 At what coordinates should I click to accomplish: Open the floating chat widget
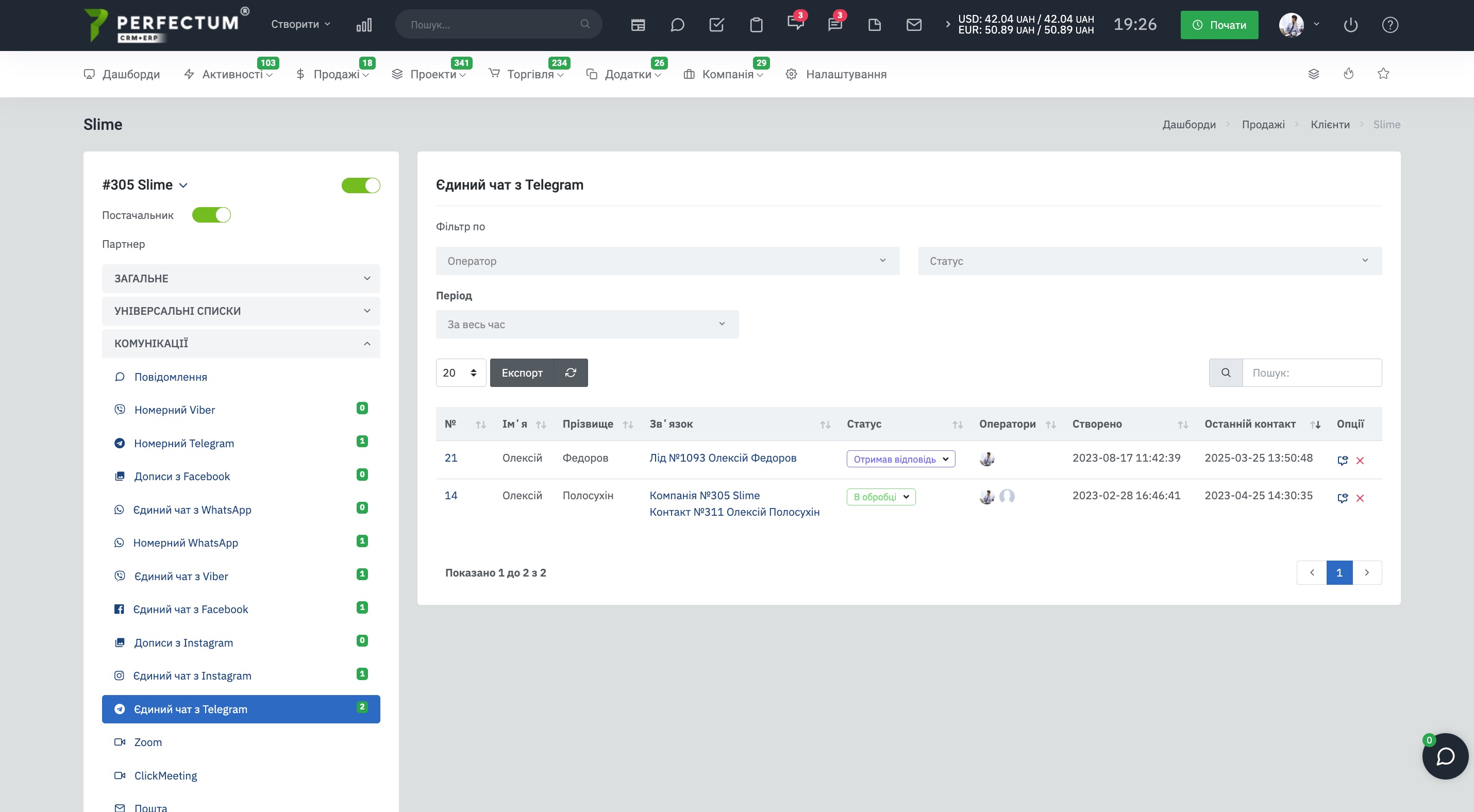(1445, 756)
